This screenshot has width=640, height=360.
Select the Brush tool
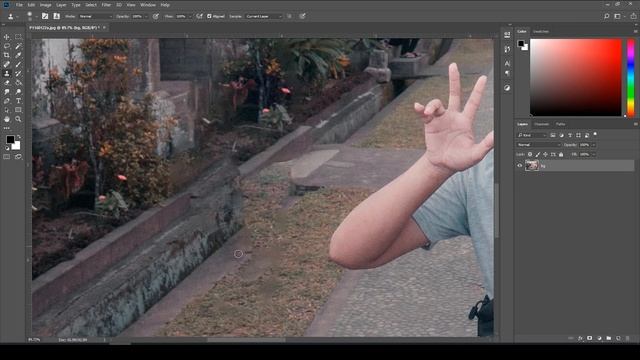click(x=18, y=64)
